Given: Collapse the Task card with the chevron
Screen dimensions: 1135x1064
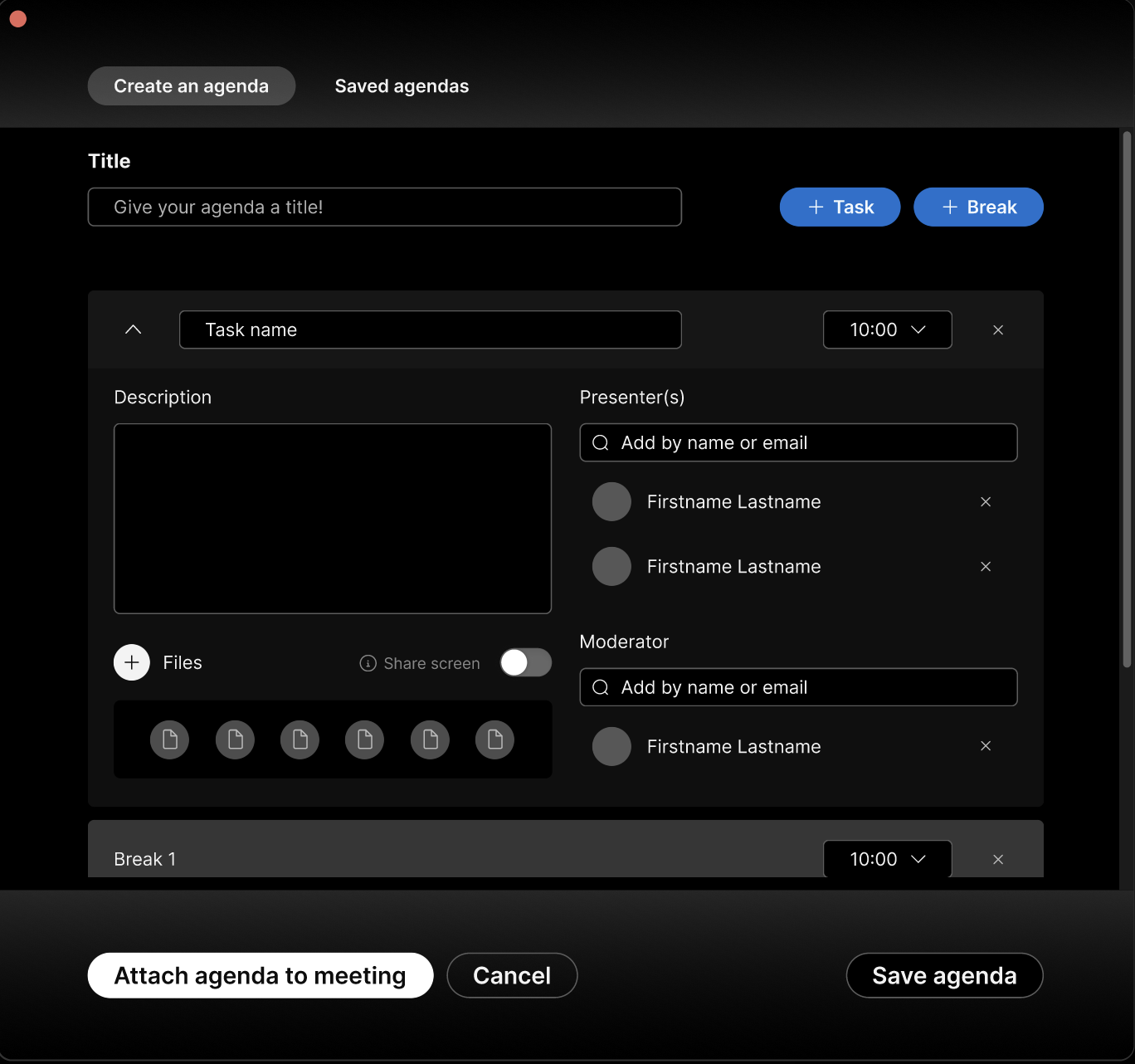Looking at the screenshot, I should point(133,329).
